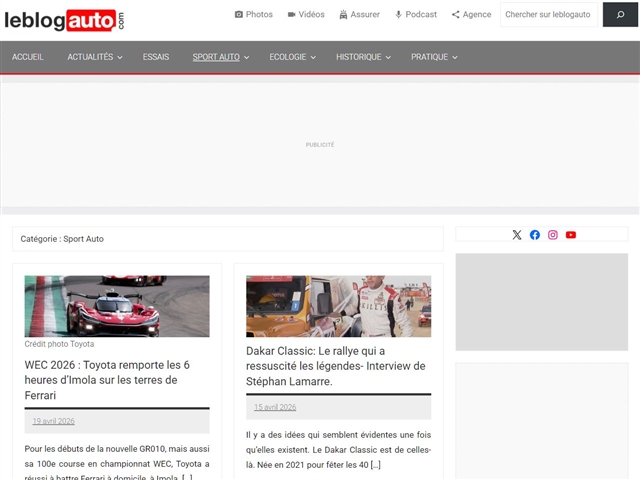Open the X (Twitter) social icon
Image resolution: width=640 pixels, height=480 pixels.
point(517,235)
